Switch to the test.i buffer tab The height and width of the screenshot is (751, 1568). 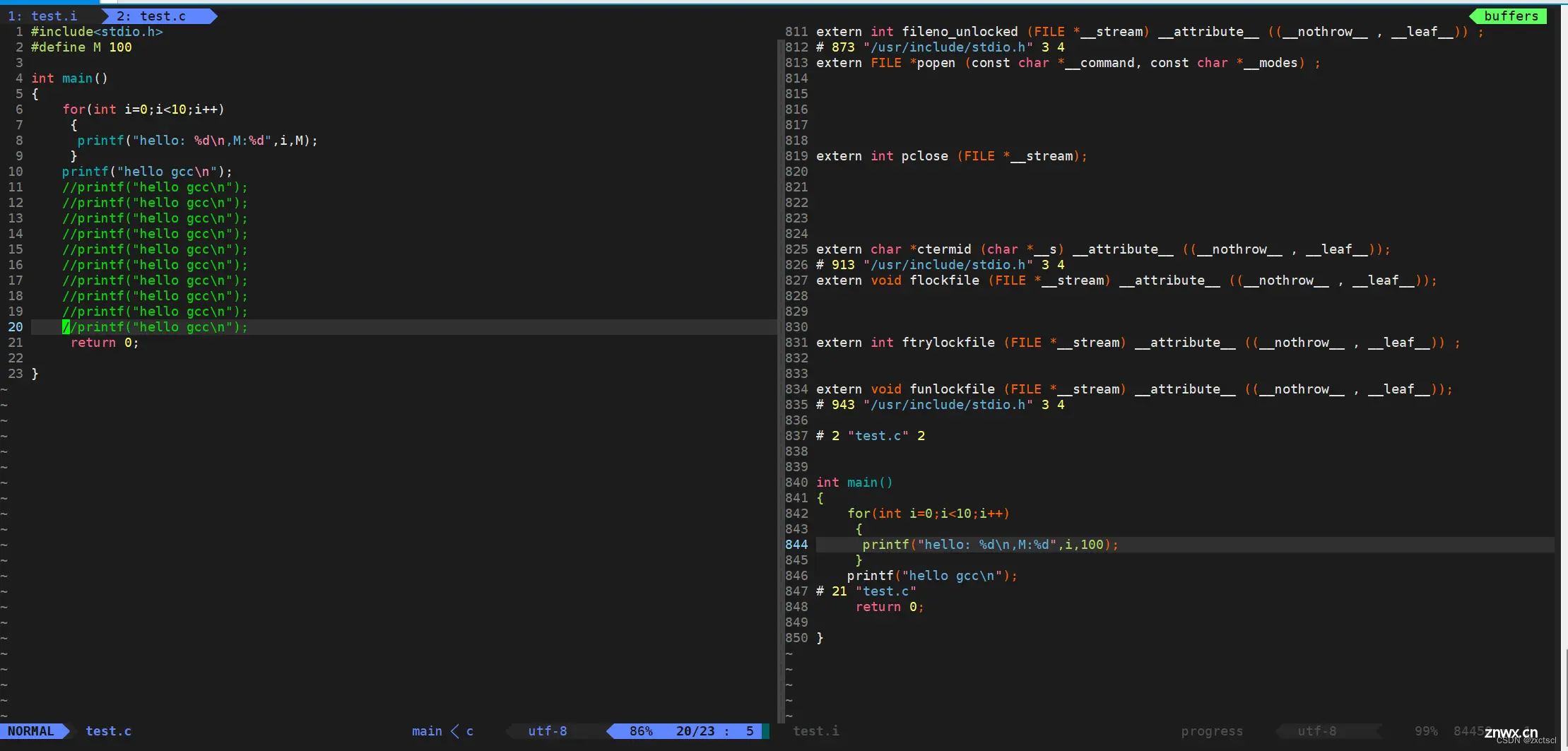pyautogui.click(x=42, y=16)
